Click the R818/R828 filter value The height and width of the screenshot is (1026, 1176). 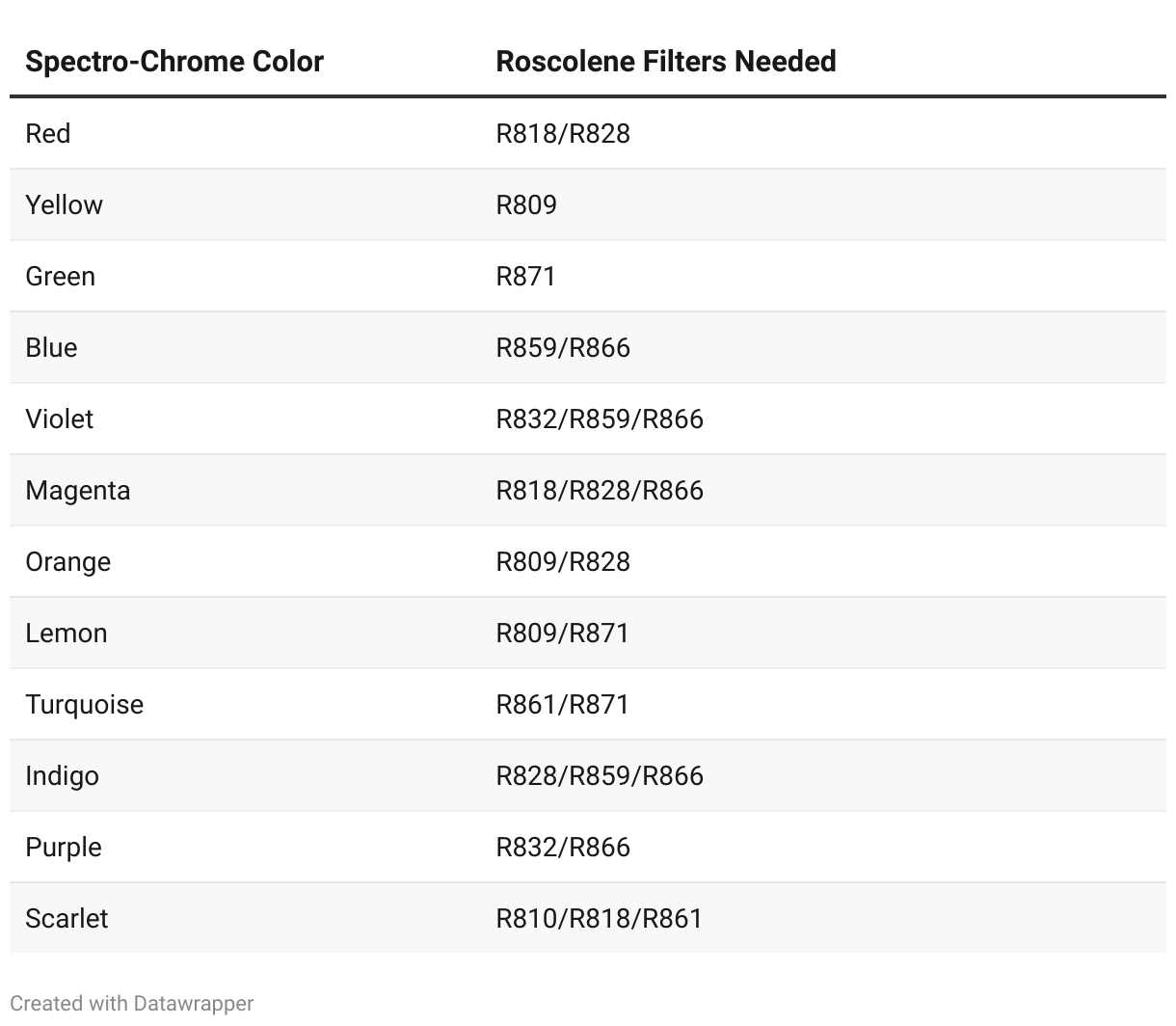pyautogui.click(x=563, y=133)
